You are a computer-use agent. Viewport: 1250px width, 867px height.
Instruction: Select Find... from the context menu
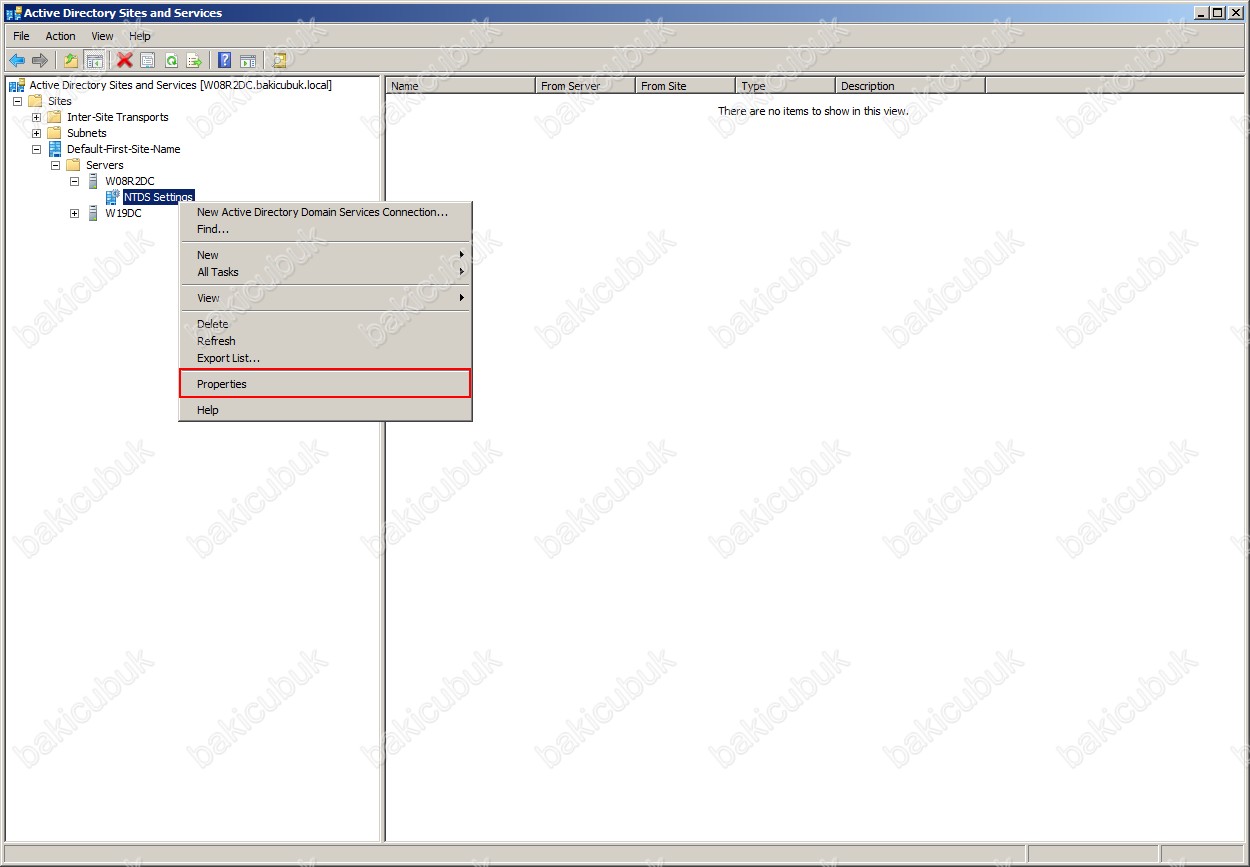325,229
